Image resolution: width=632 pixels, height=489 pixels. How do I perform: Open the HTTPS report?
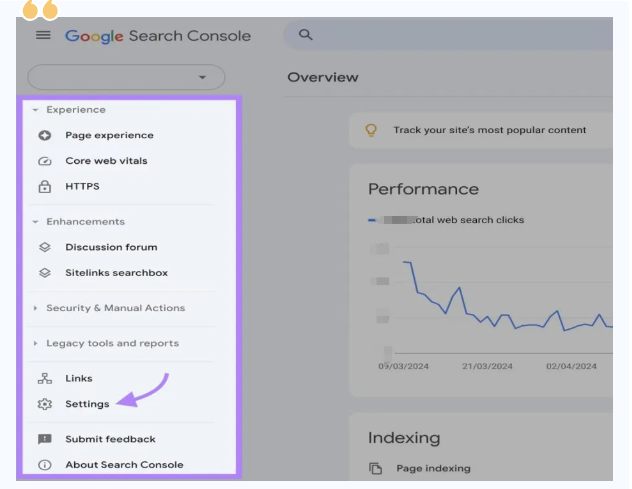coord(82,186)
